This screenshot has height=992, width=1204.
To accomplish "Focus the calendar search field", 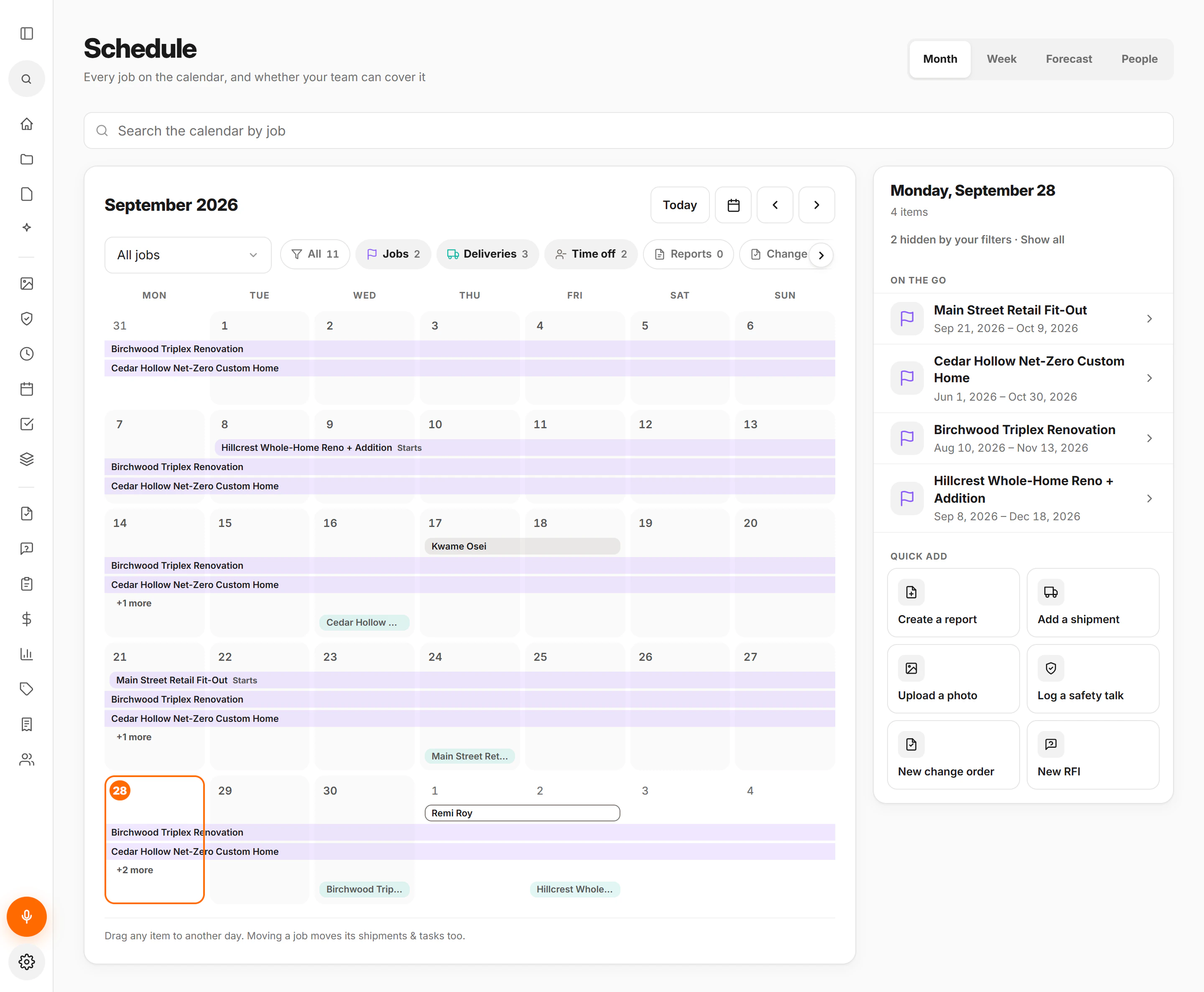I will coord(628,131).
